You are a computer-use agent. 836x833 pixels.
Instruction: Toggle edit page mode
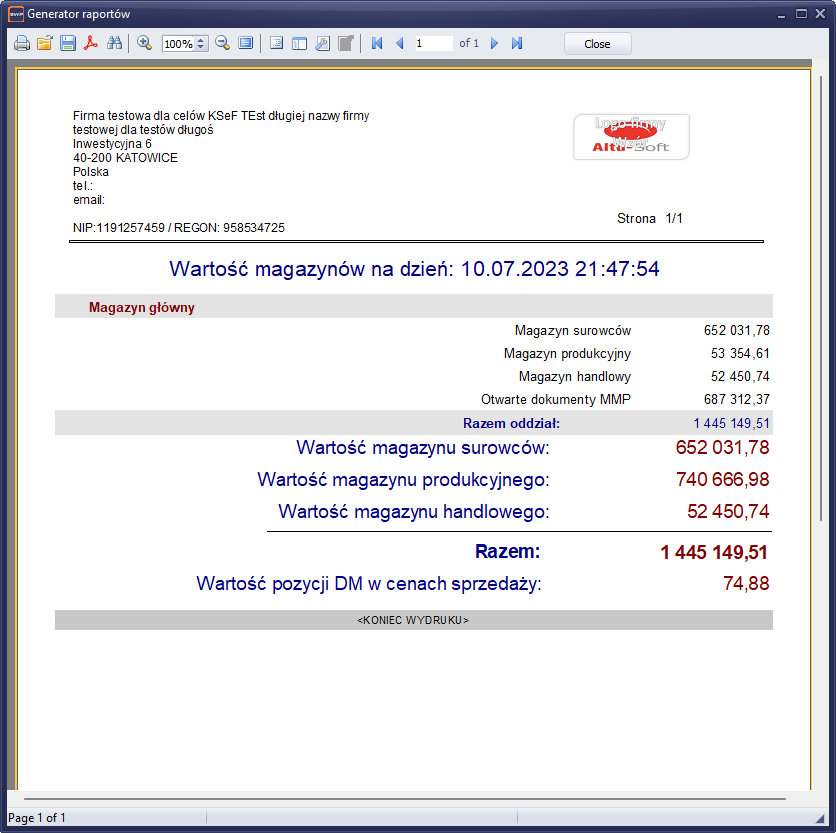coord(345,44)
